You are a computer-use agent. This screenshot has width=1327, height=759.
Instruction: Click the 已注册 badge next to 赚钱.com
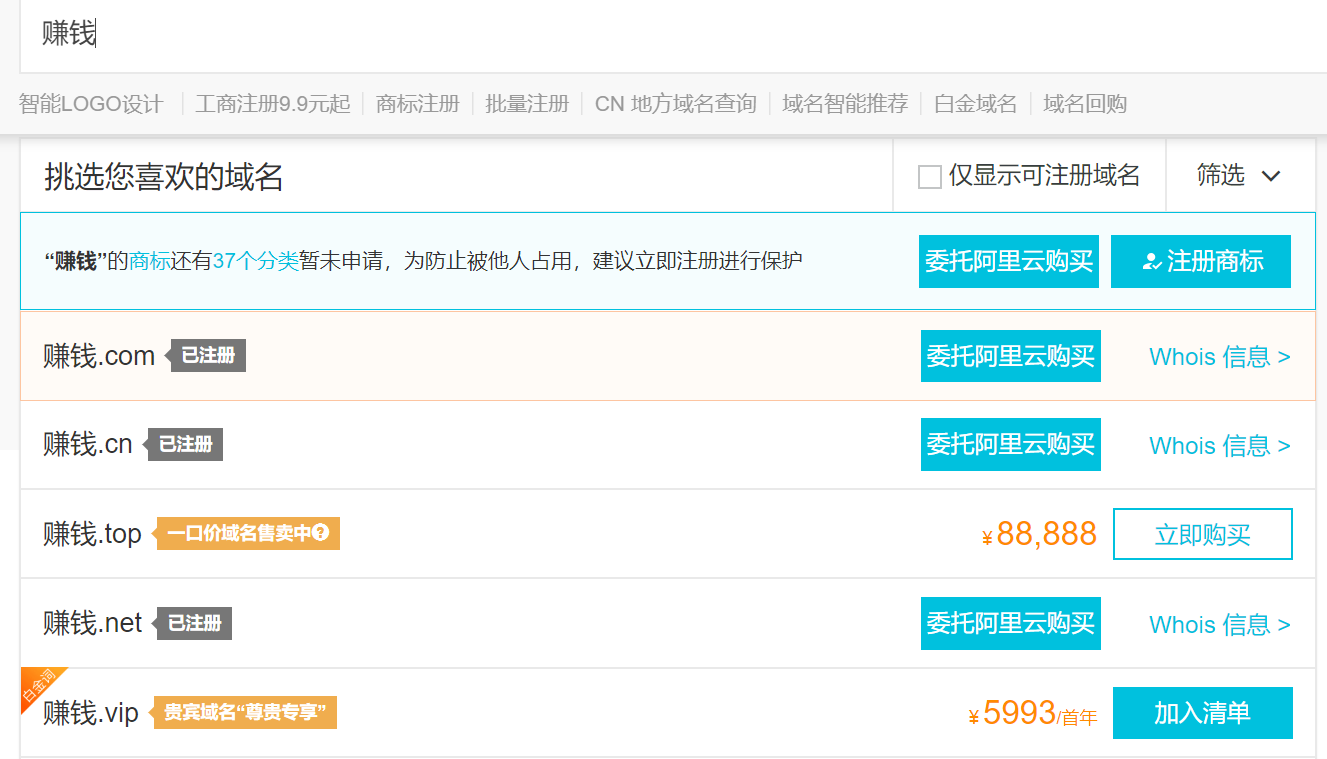204,356
